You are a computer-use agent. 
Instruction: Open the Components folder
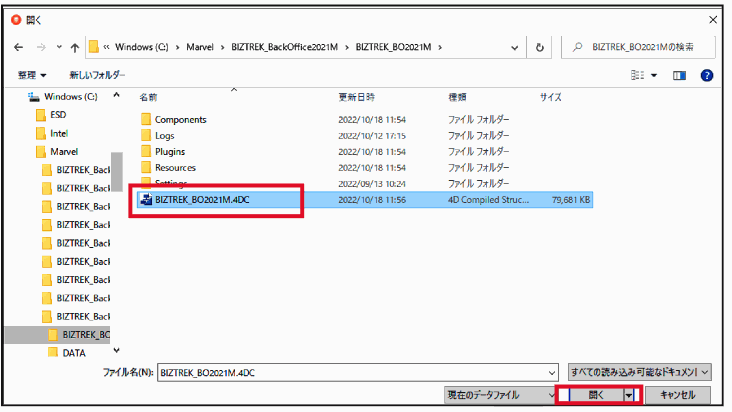click(x=180, y=119)
